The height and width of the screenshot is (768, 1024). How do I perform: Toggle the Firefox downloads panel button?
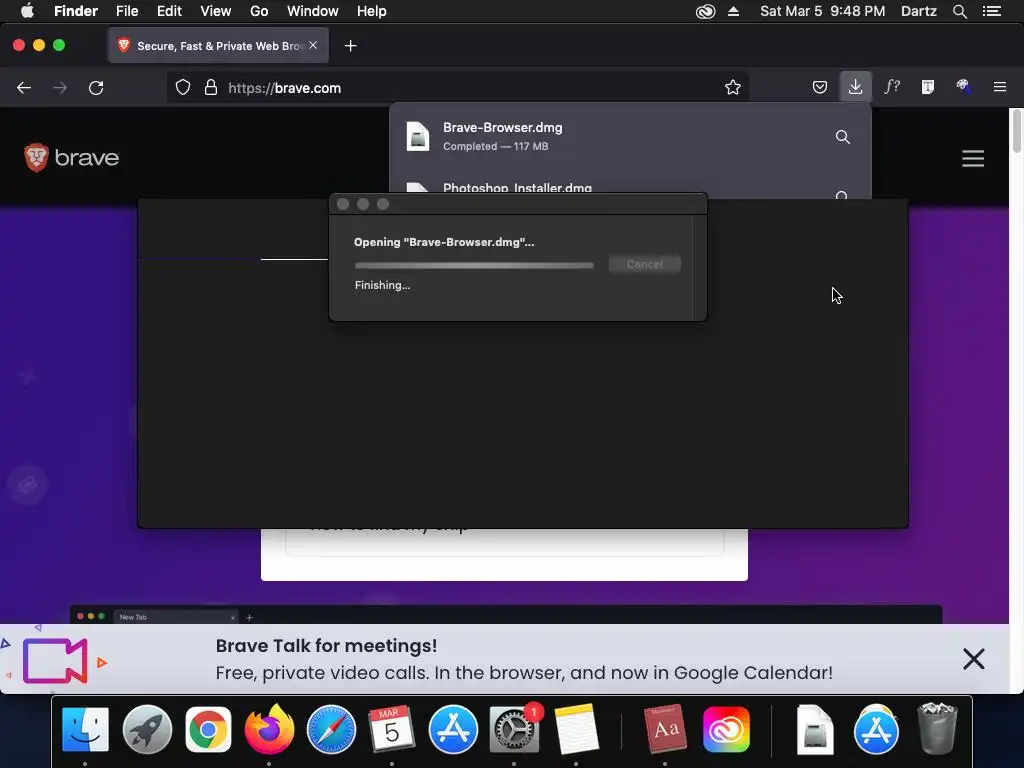855,87
